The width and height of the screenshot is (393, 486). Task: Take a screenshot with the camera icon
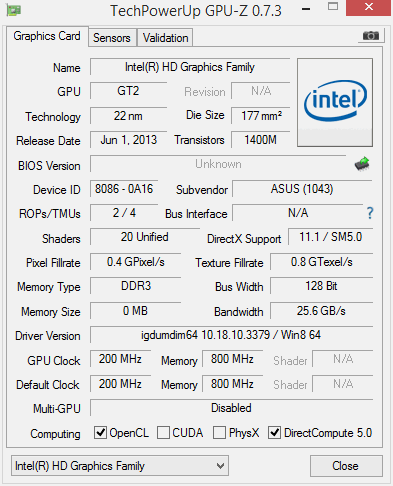(371, 35)
